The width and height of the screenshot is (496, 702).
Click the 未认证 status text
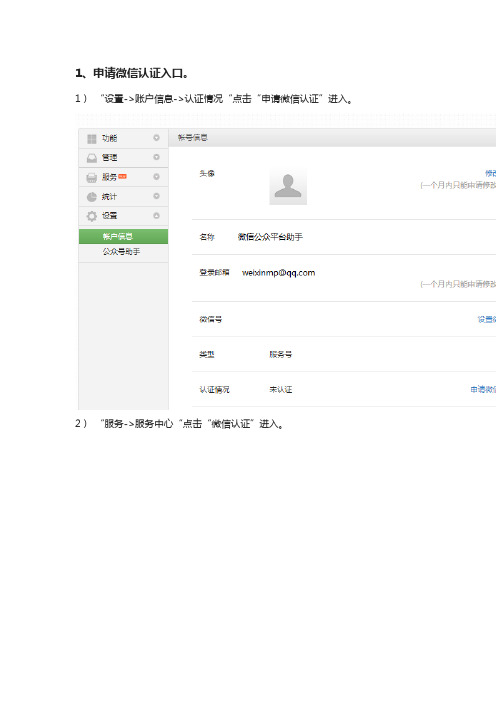tap(281, 390)
